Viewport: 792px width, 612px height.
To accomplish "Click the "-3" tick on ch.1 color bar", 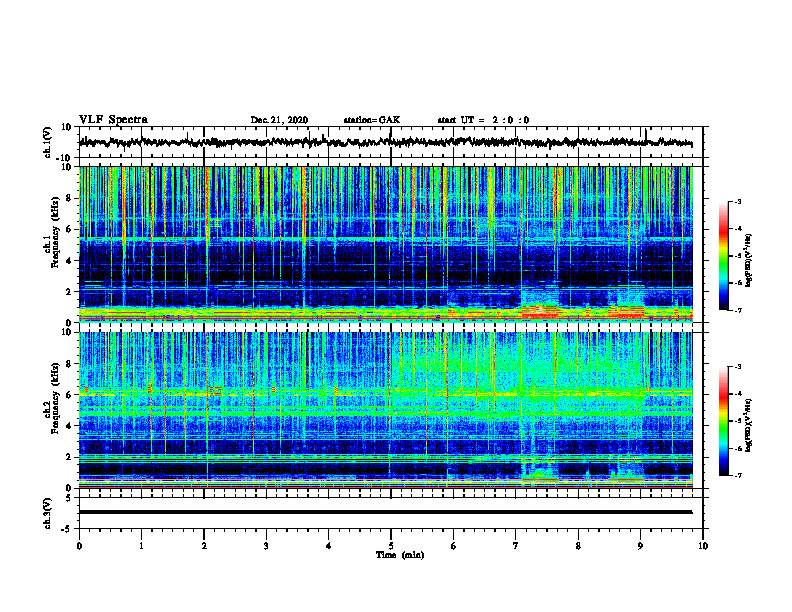I will tap(738, 202).
